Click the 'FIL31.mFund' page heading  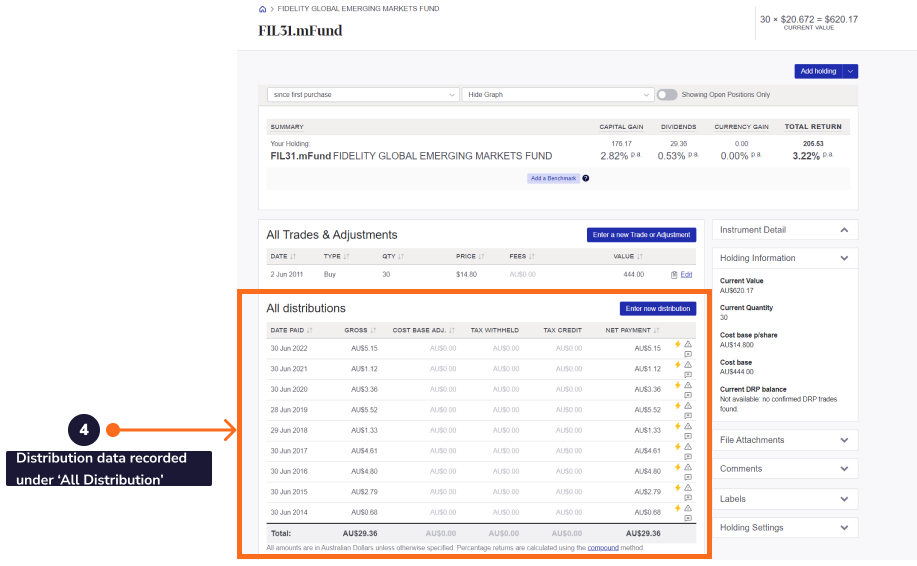click(x=300, y=30)
